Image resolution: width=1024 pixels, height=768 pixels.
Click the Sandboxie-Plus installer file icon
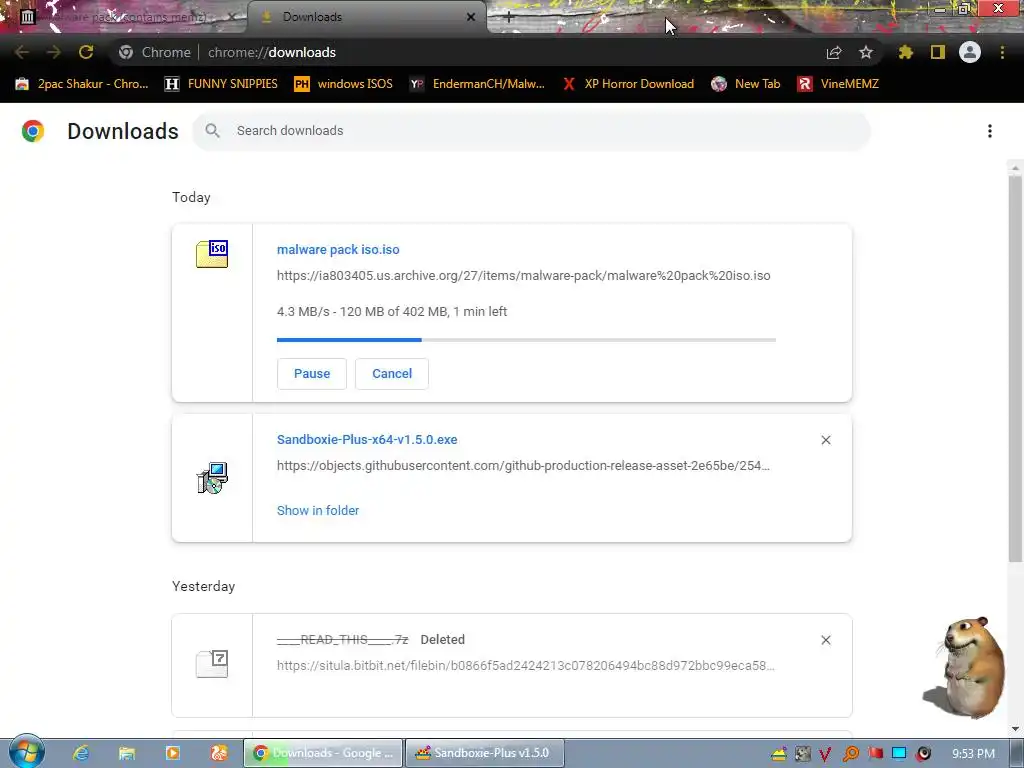(212, 478)
